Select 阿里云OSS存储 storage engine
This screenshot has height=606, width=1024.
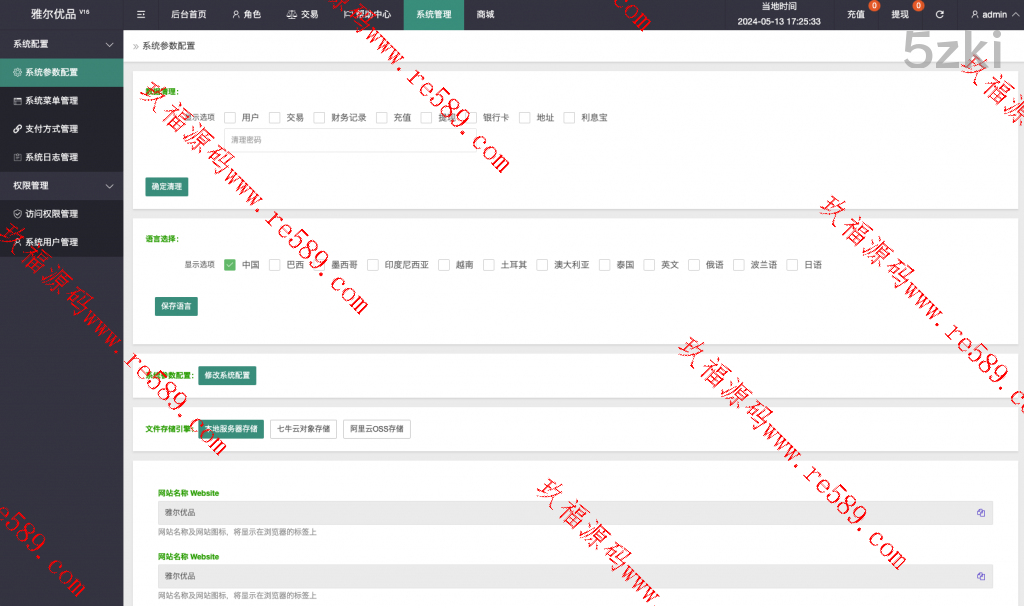tap(377, 429)
